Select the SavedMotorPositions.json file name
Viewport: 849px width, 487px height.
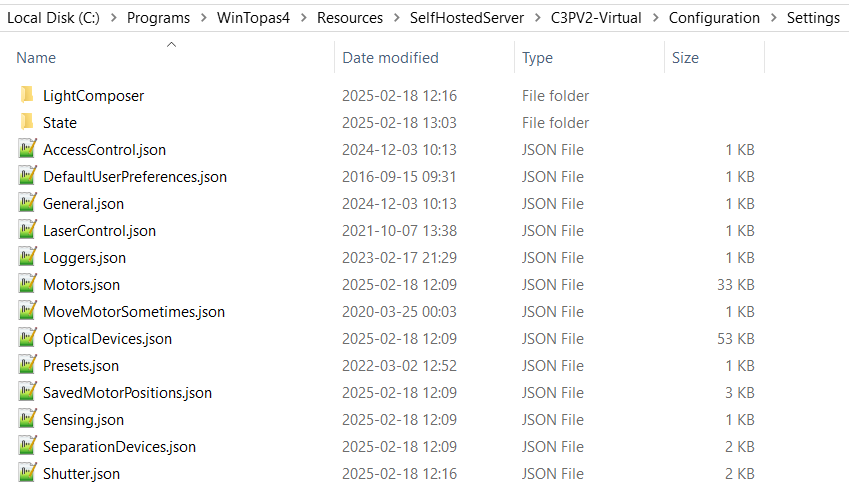pyautogui.click(x=127, y=393)
